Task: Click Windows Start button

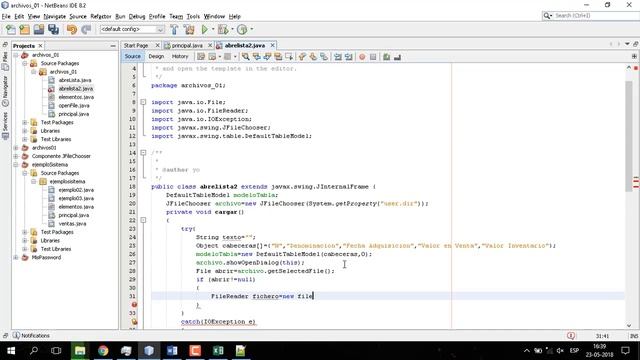Action: (x=11, y=351)
